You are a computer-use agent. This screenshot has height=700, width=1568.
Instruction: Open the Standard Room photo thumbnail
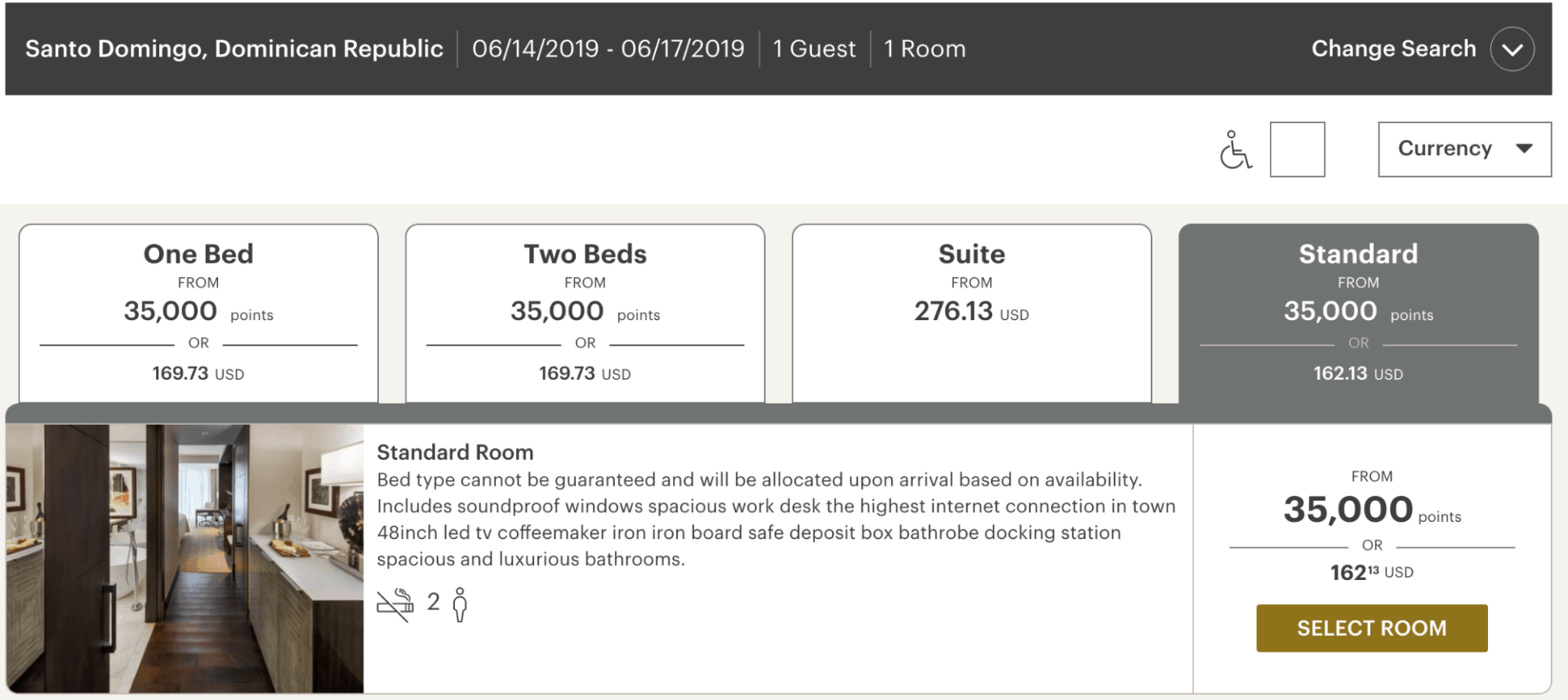click(185, 559)
